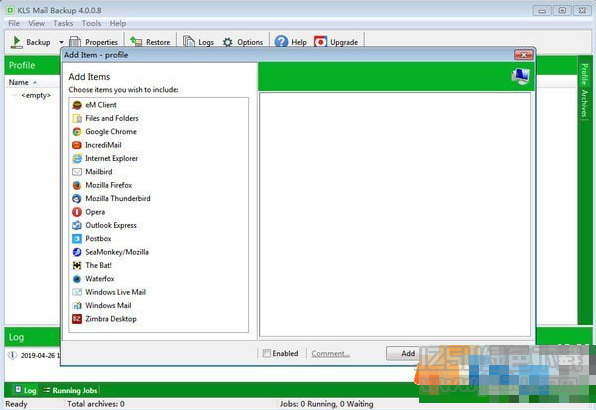The width and height of the screenshot is (596, 410).
Task: Open the Archives side tab
Action: click(x=584, y=103)
